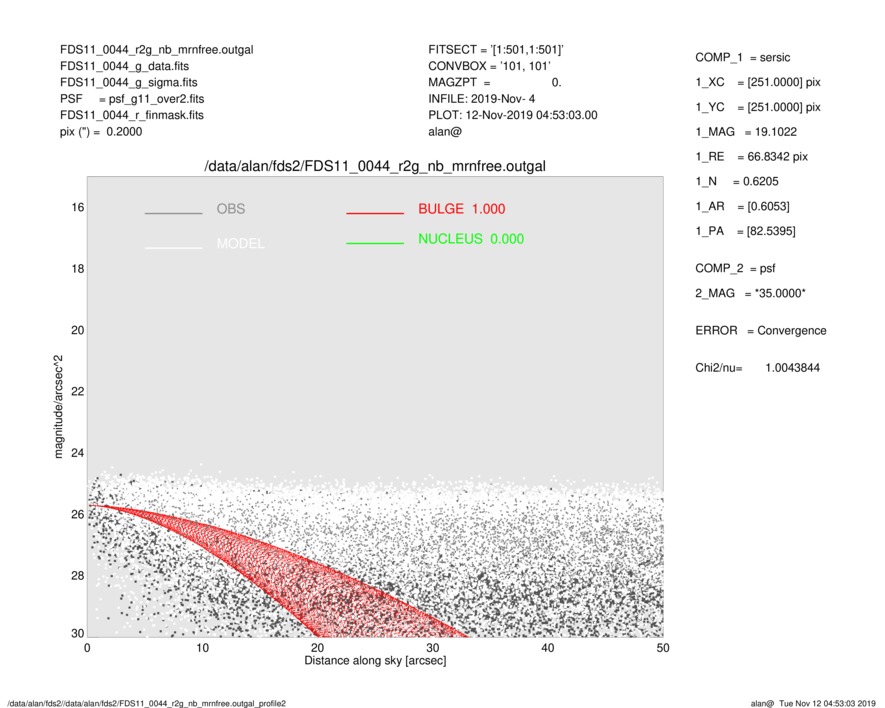Select the FDS11_0044_r_finmask.fits line
The height and width of the screenshot is (708, 885).
pos(132,115)
